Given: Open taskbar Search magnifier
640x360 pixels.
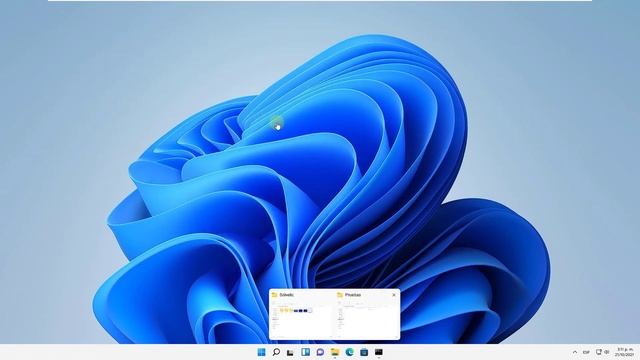Looking at the screenshot, I should click(276, 352).
